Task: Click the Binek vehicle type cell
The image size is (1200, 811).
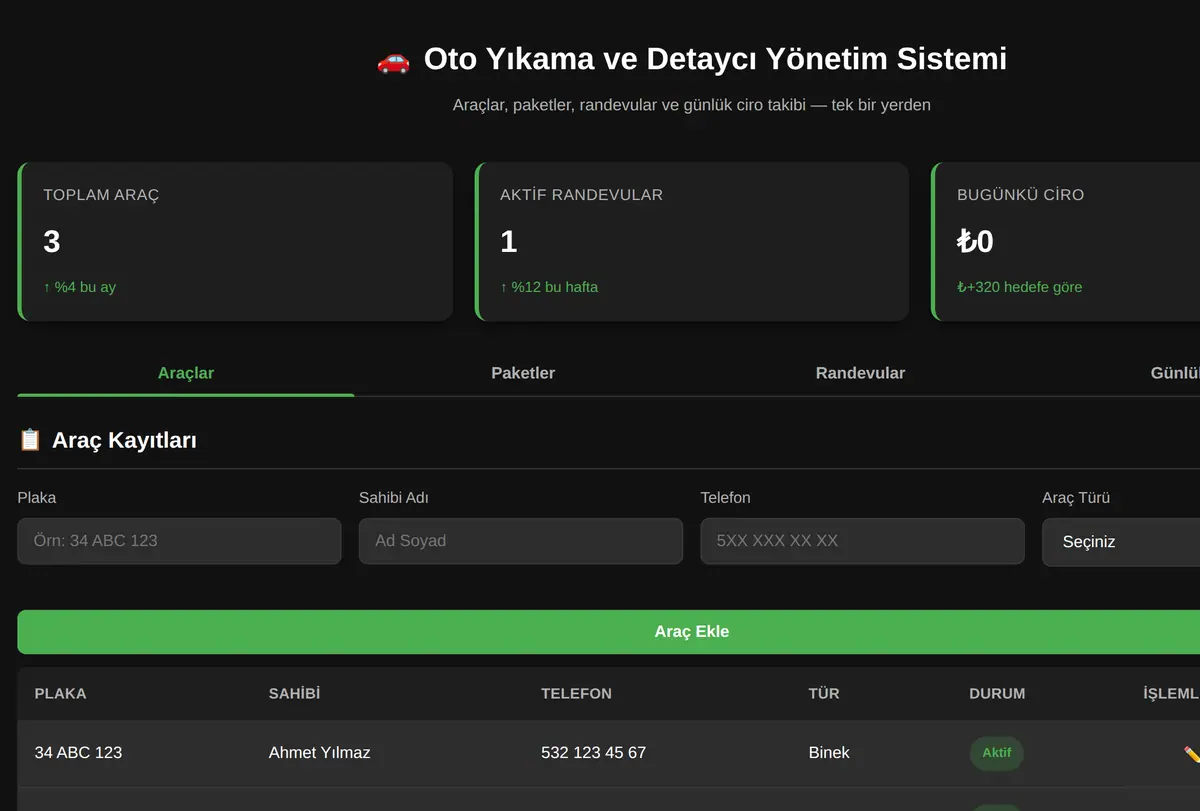Action: pos(829,752)
